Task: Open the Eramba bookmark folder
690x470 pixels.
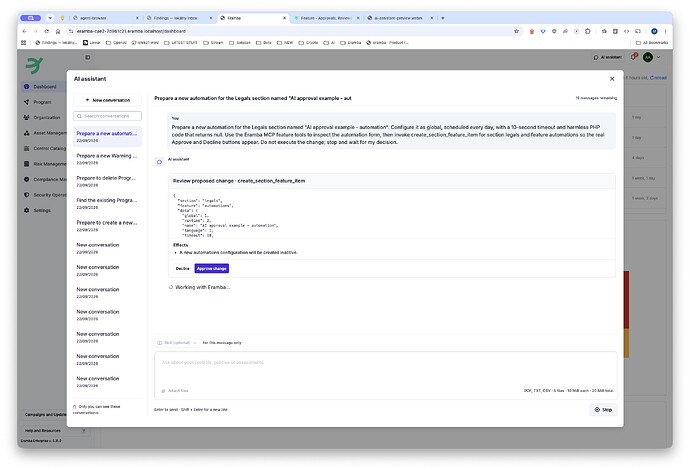Action: [351, 43]
